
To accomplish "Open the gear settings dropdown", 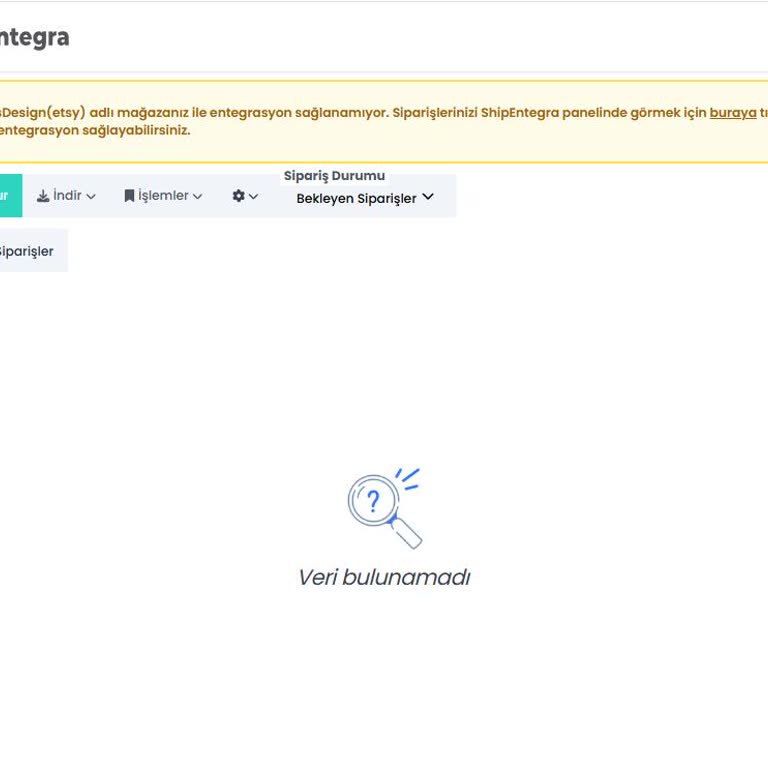I will [244, 196].
